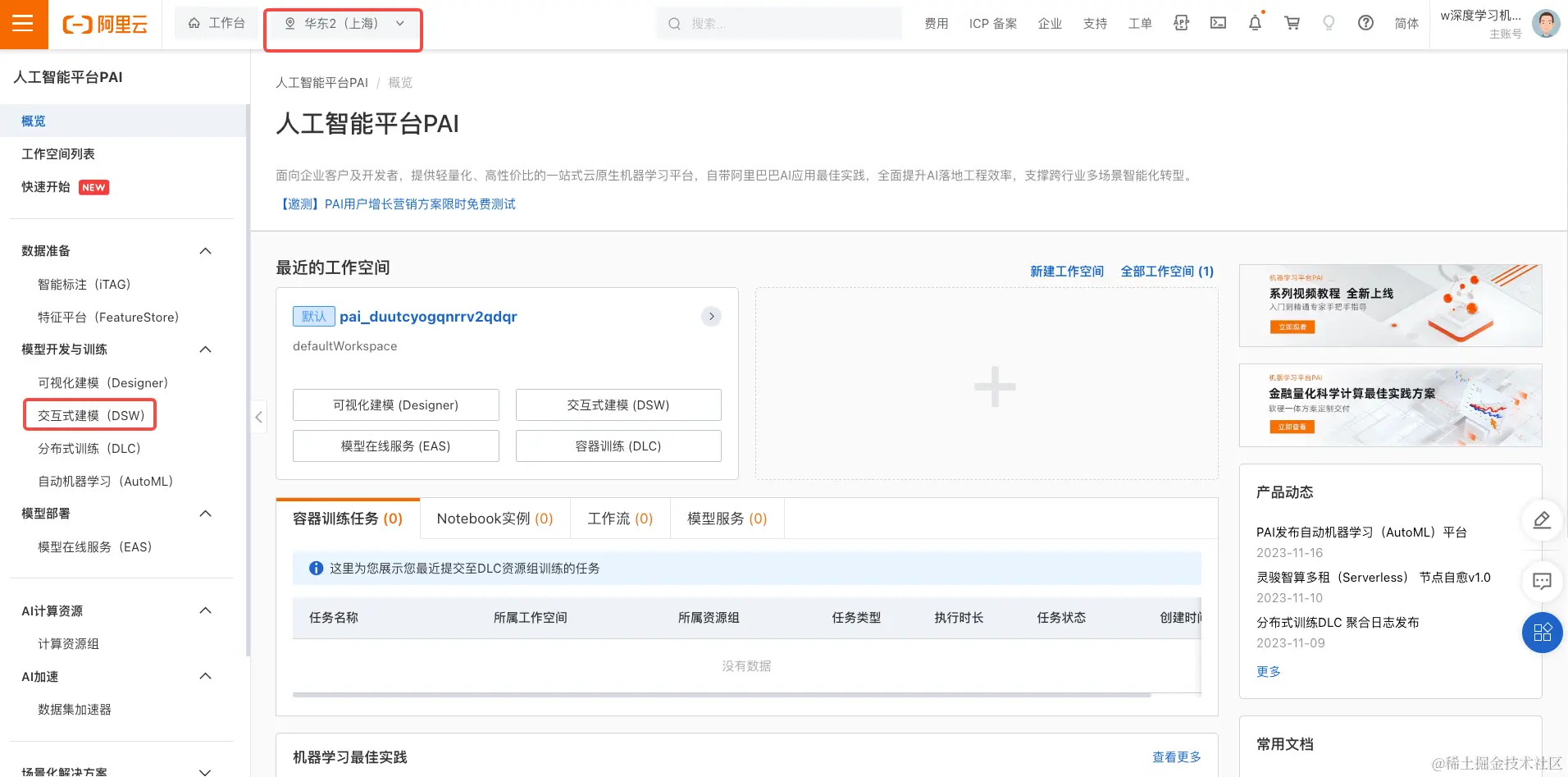1568x777 pixels.
Task: Open 计算资源组 in sidebar
Action: click(x=68, y=643)
